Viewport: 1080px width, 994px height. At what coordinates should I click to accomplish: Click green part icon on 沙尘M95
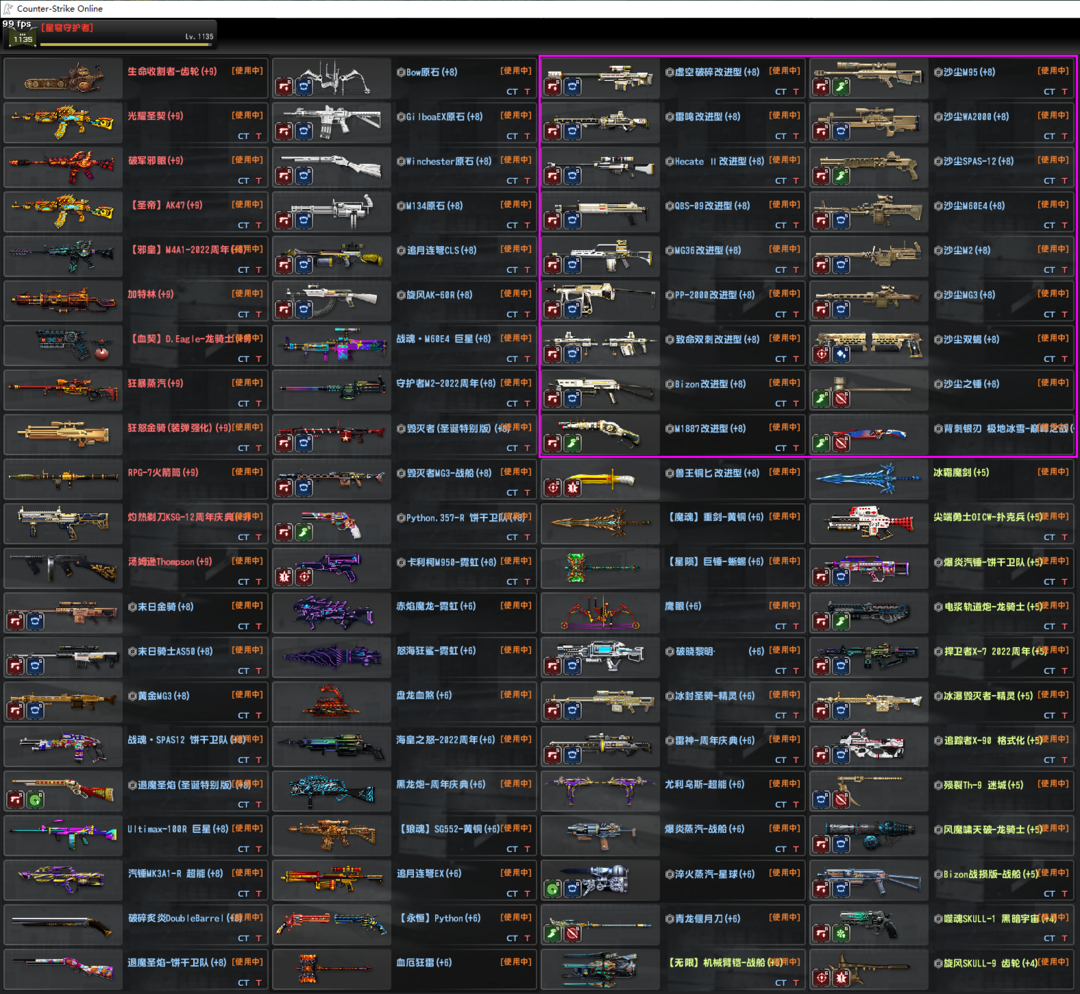[842, 88]
